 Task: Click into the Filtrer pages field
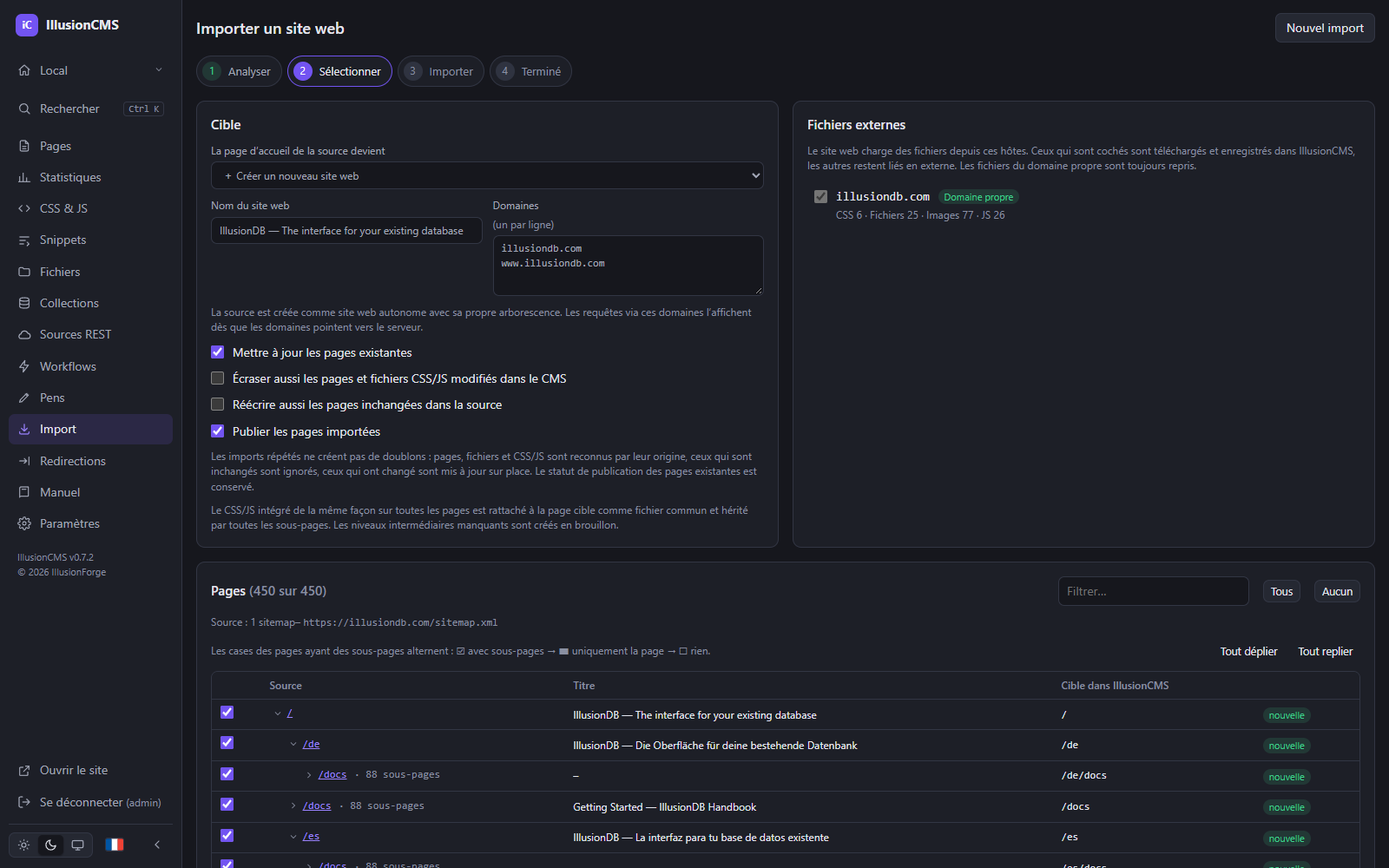[1154, 591]
